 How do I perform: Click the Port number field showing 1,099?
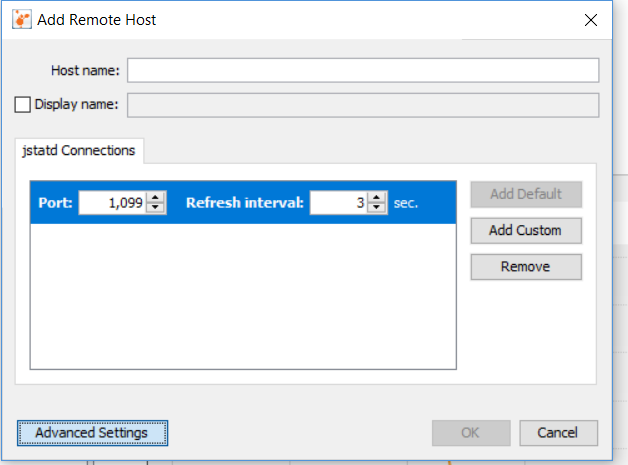pos(113,203)
